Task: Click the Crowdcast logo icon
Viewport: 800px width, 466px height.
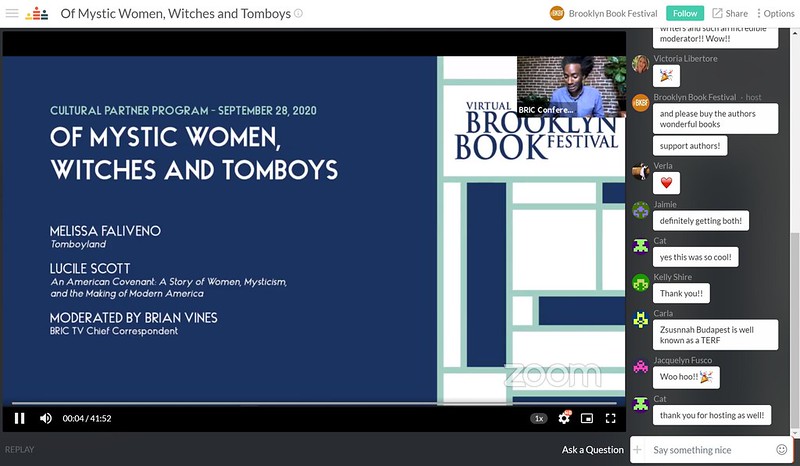Action: [37, 13]
